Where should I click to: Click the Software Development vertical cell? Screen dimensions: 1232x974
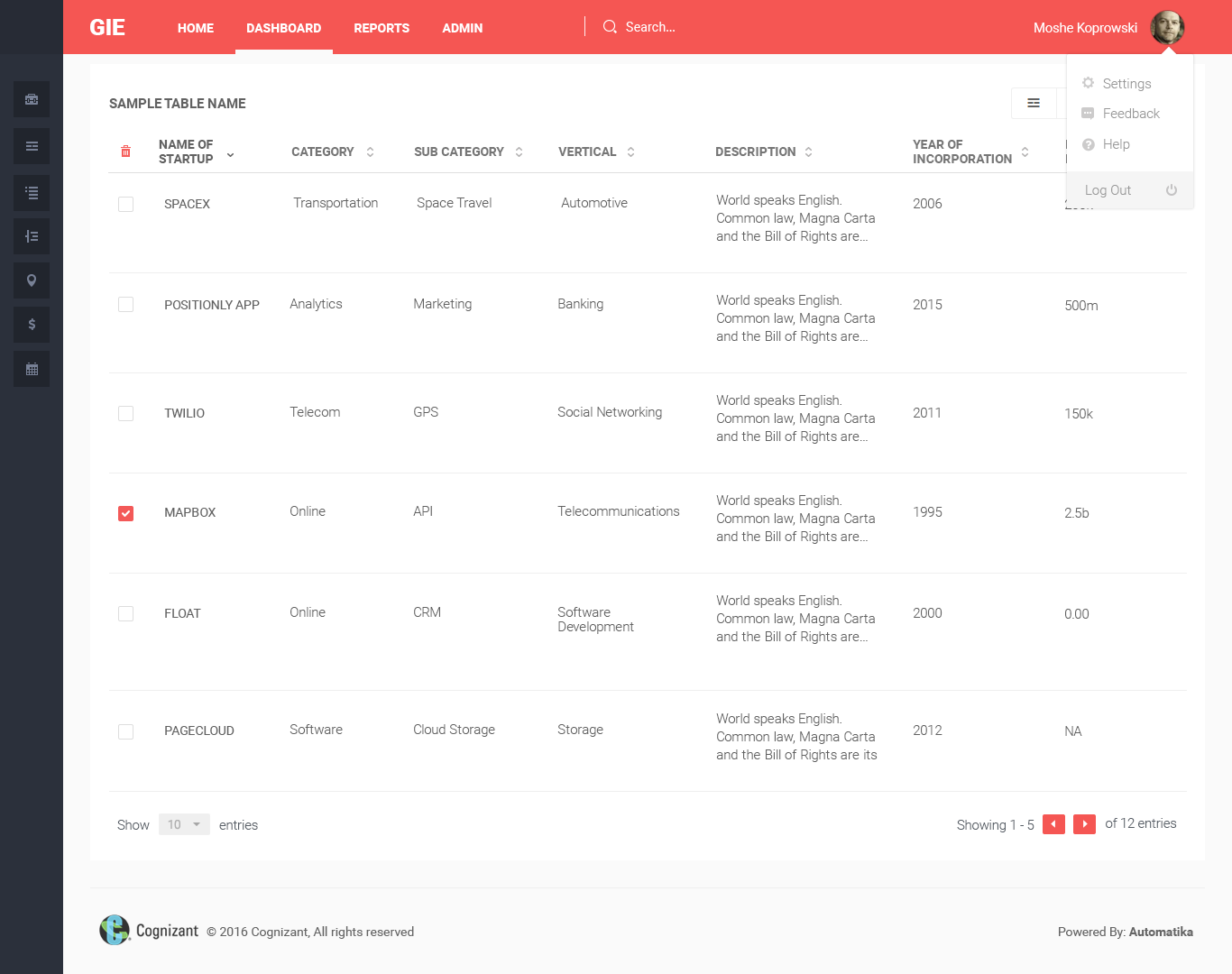(x=595, y=620)
